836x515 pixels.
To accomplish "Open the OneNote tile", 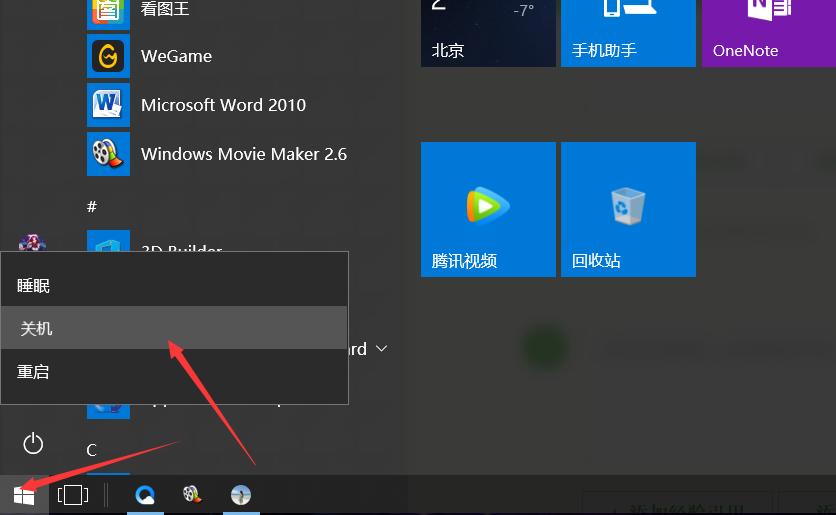I will [x=769, y=33].
